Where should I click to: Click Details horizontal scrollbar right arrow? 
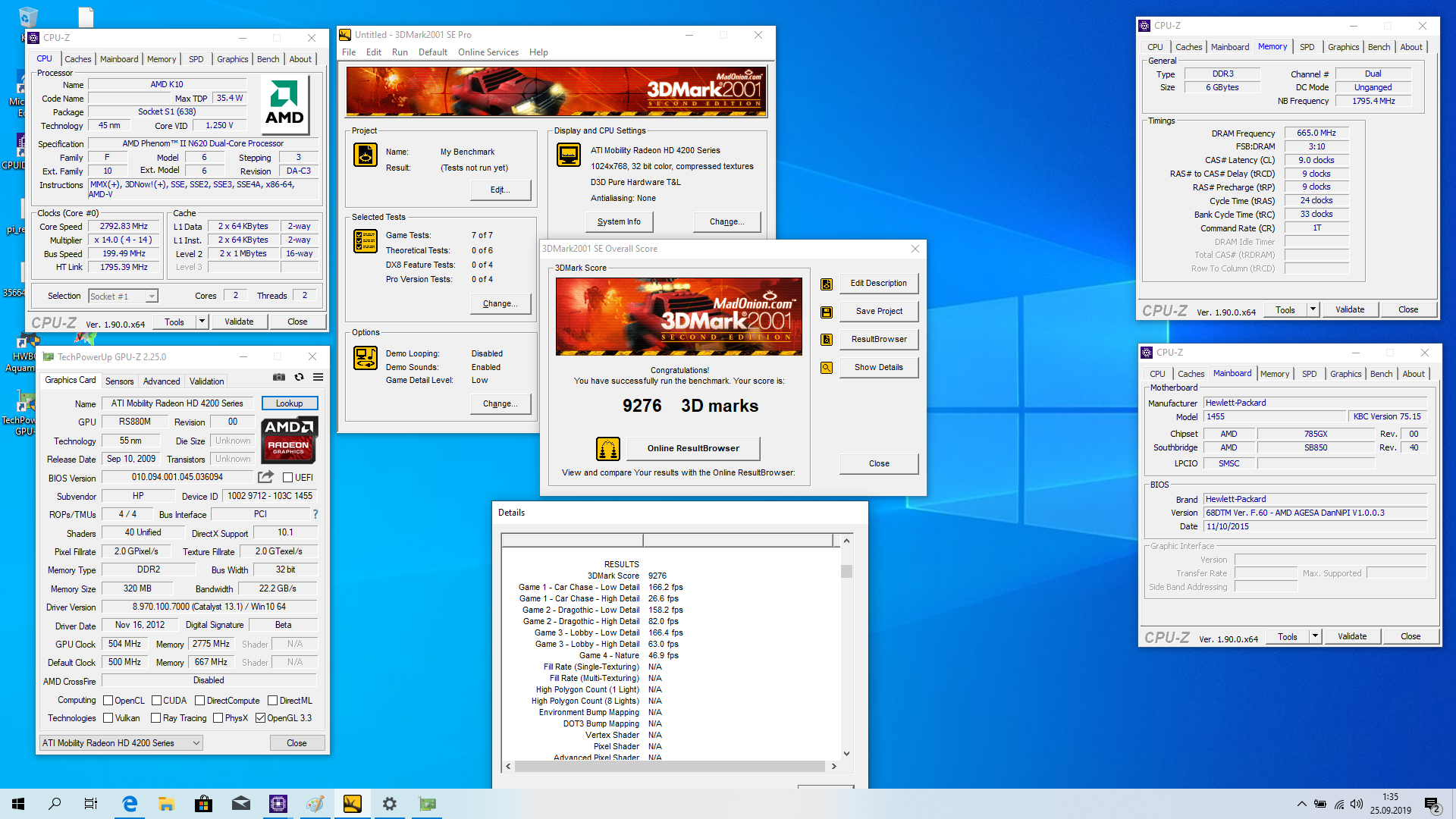point(833,767)
